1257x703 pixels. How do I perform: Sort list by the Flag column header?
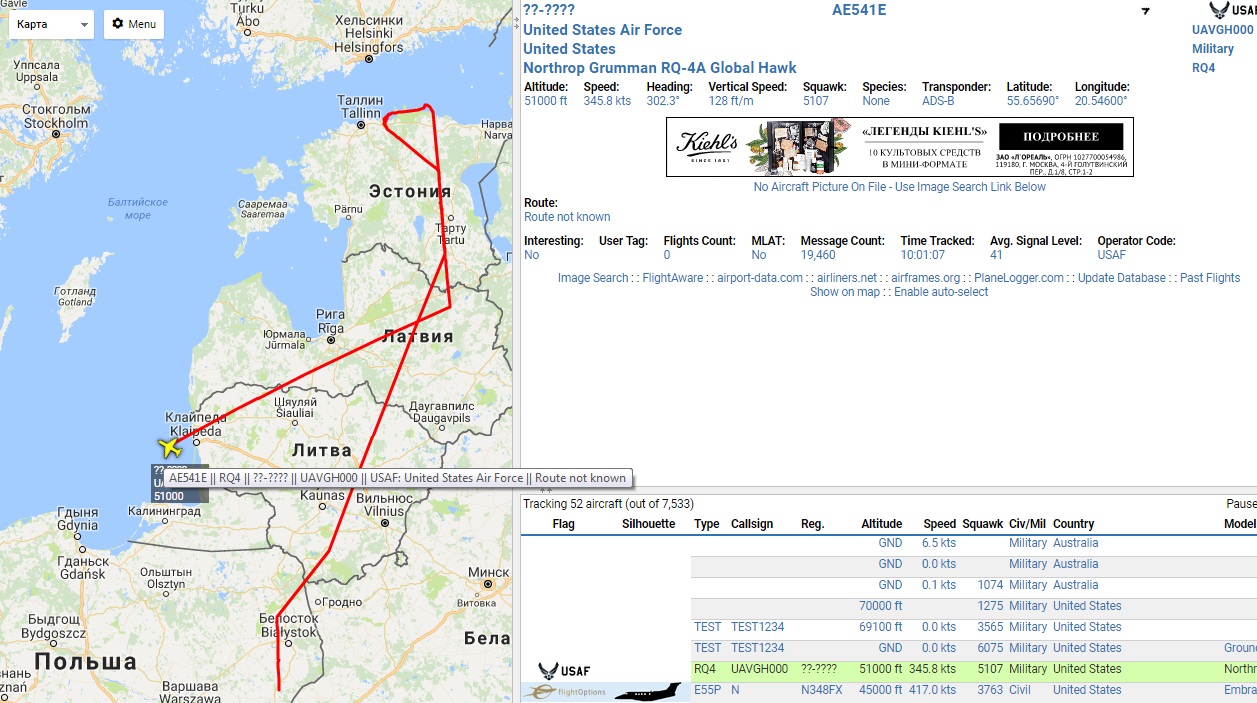coord(563,524)
